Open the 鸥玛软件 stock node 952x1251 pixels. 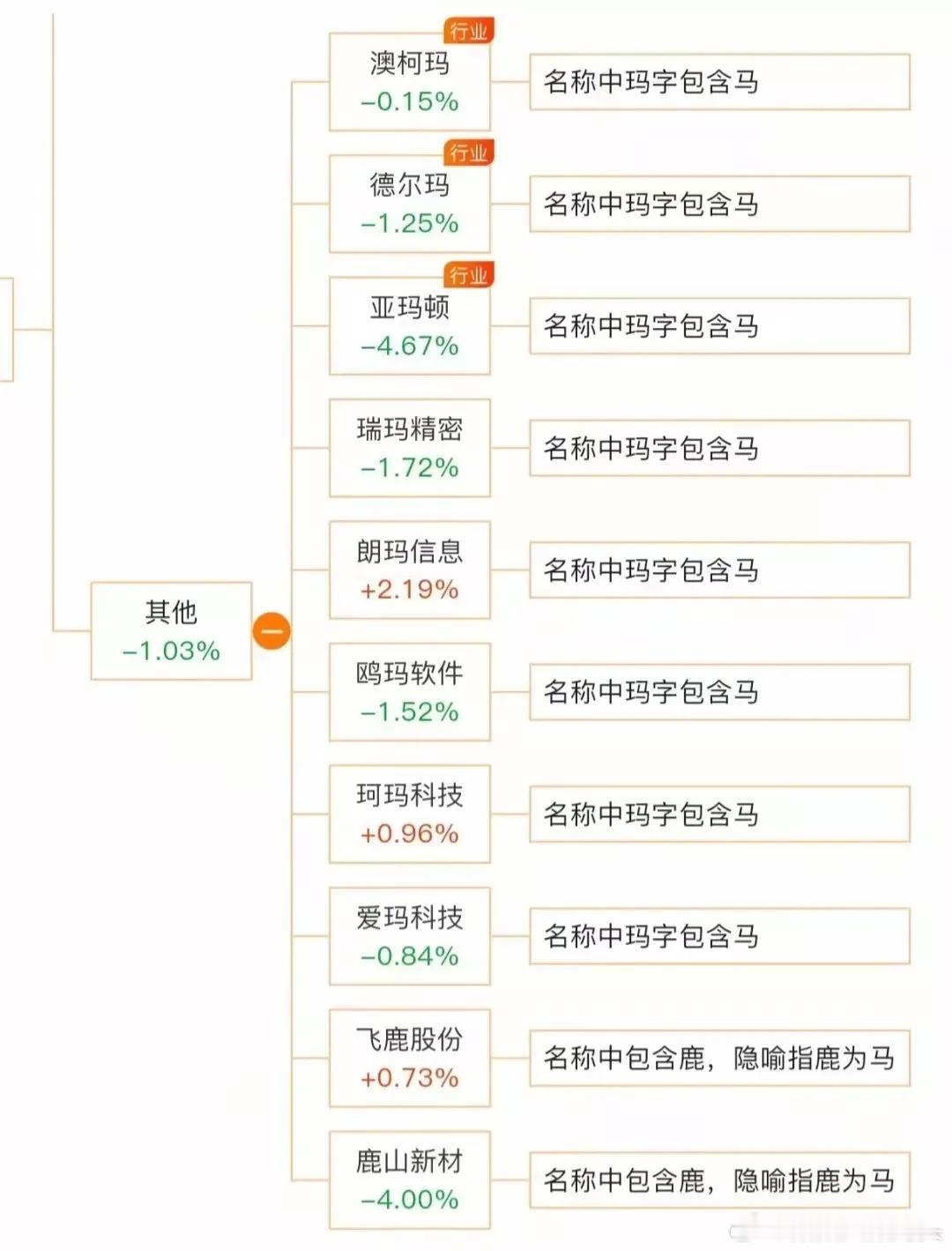point(410,692)
